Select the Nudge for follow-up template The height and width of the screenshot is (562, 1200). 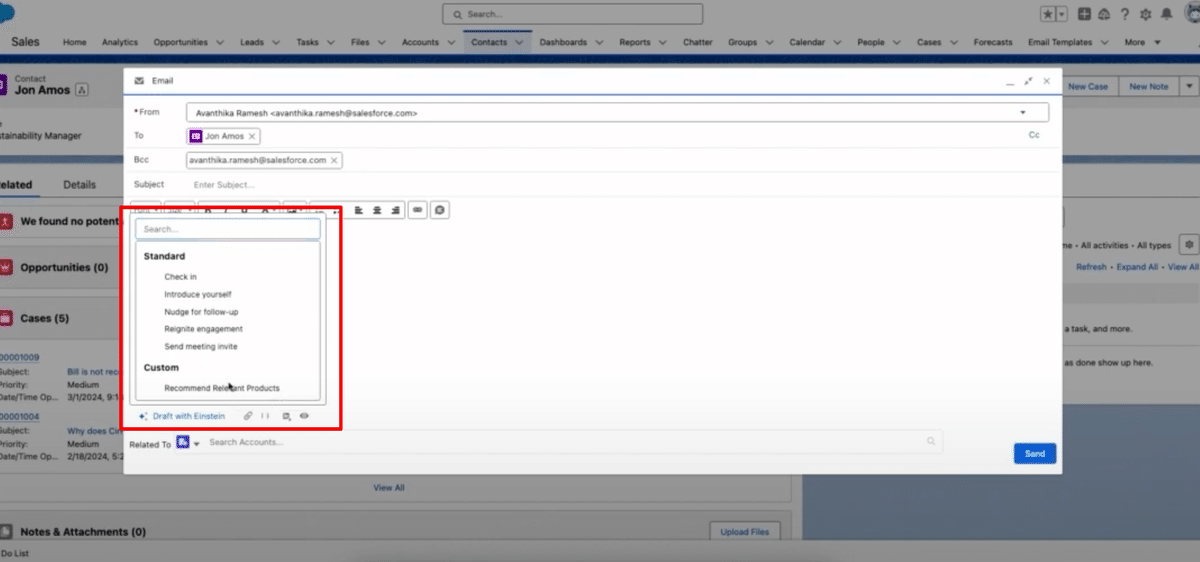tap(201, 312)
